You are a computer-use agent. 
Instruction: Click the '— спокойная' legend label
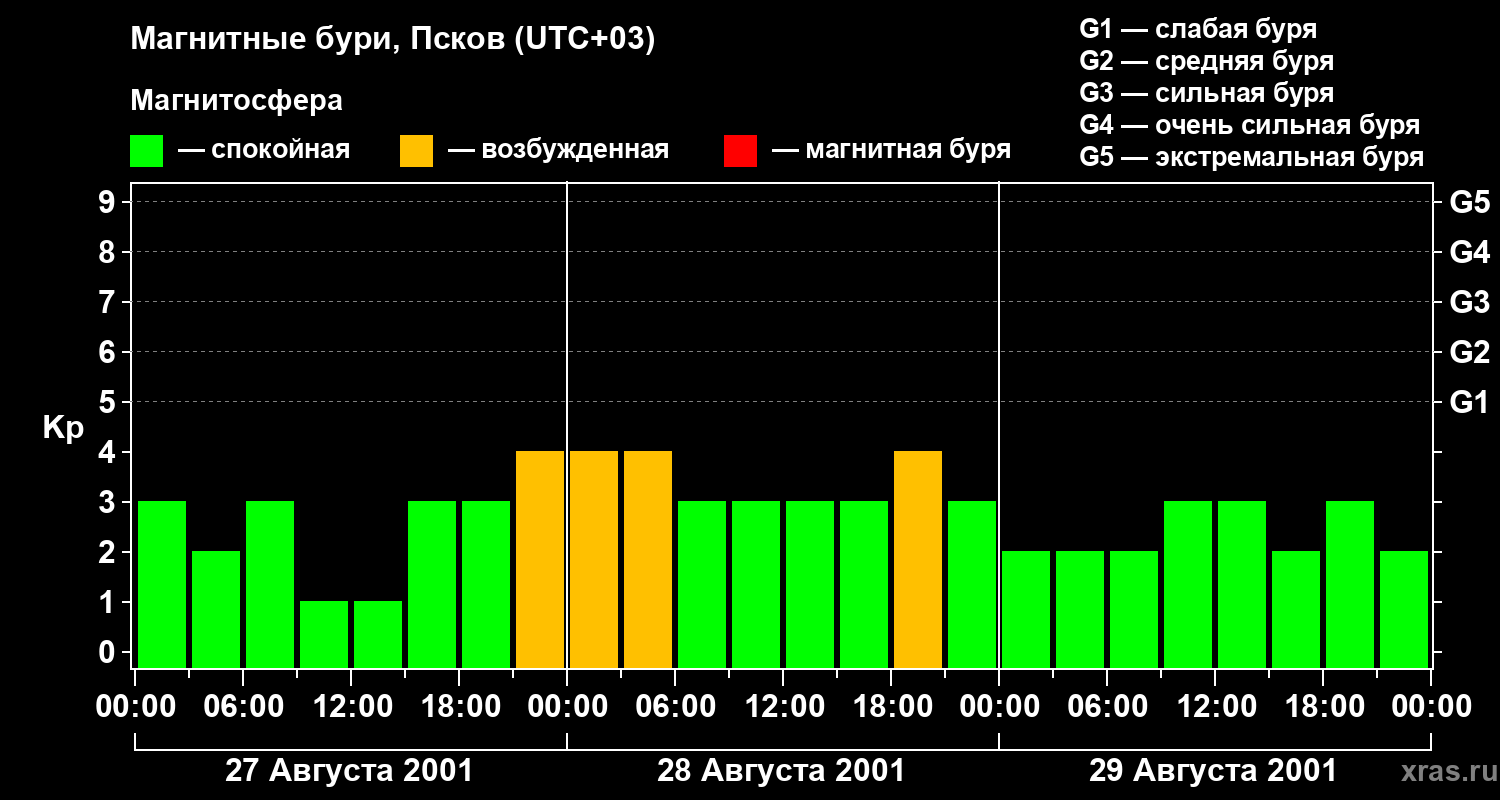(264, 150)
